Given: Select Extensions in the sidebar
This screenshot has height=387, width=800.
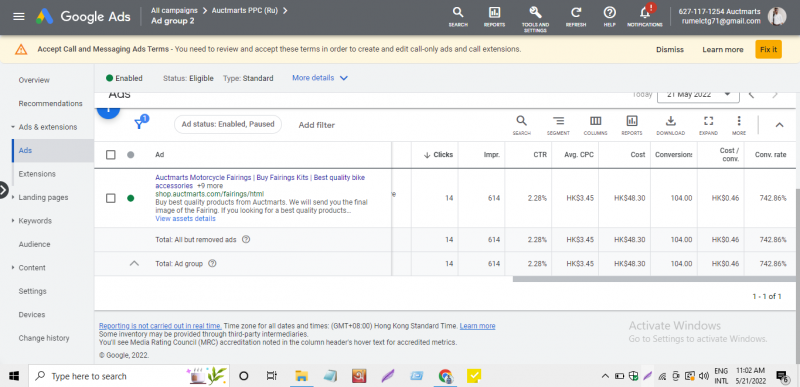Looking at the screenshot, I should pyautogui.click(x=37, y=174).
